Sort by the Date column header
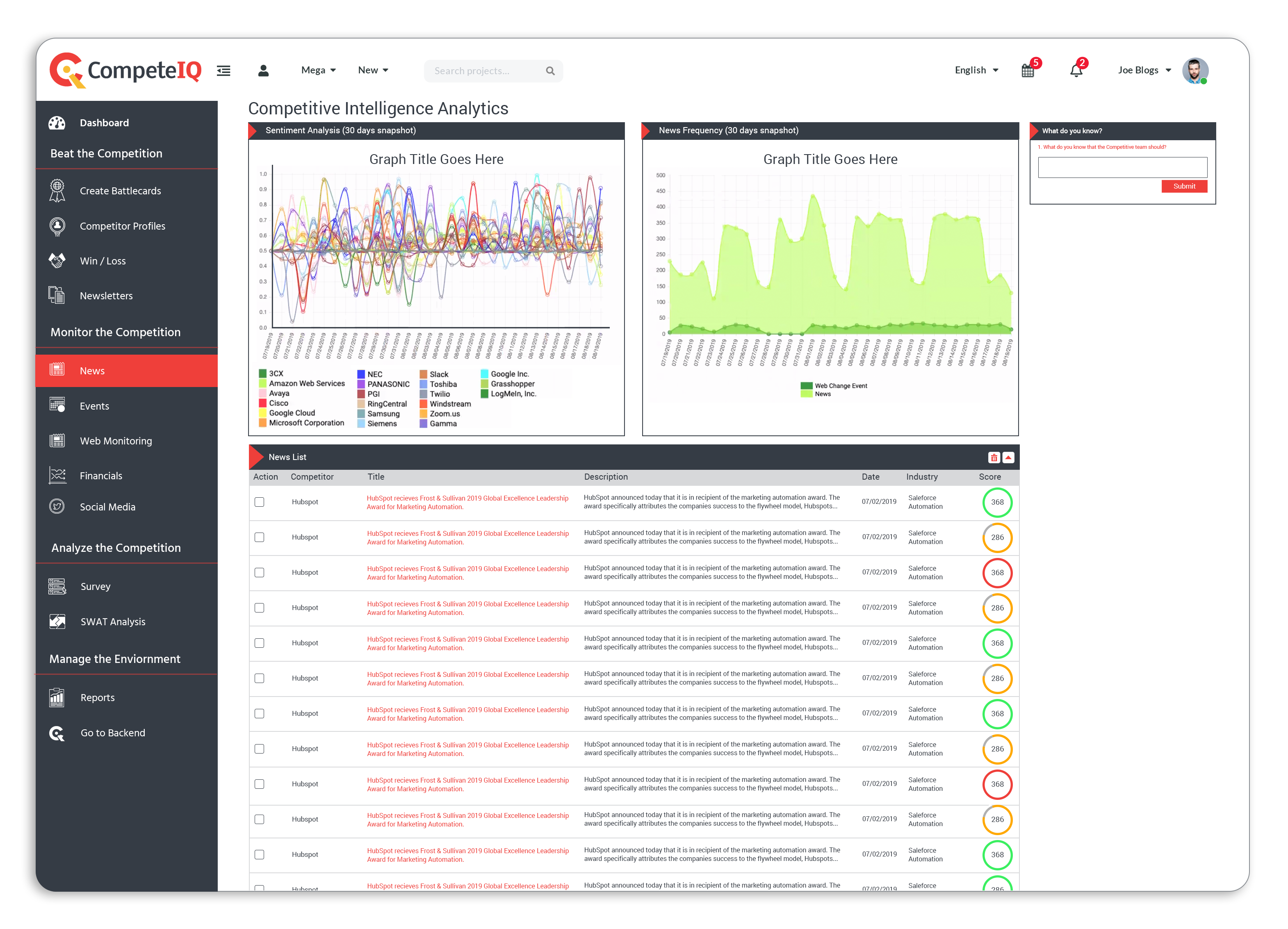The height and width of the screenshot is (929, 1288). click(x=871, y=477)
